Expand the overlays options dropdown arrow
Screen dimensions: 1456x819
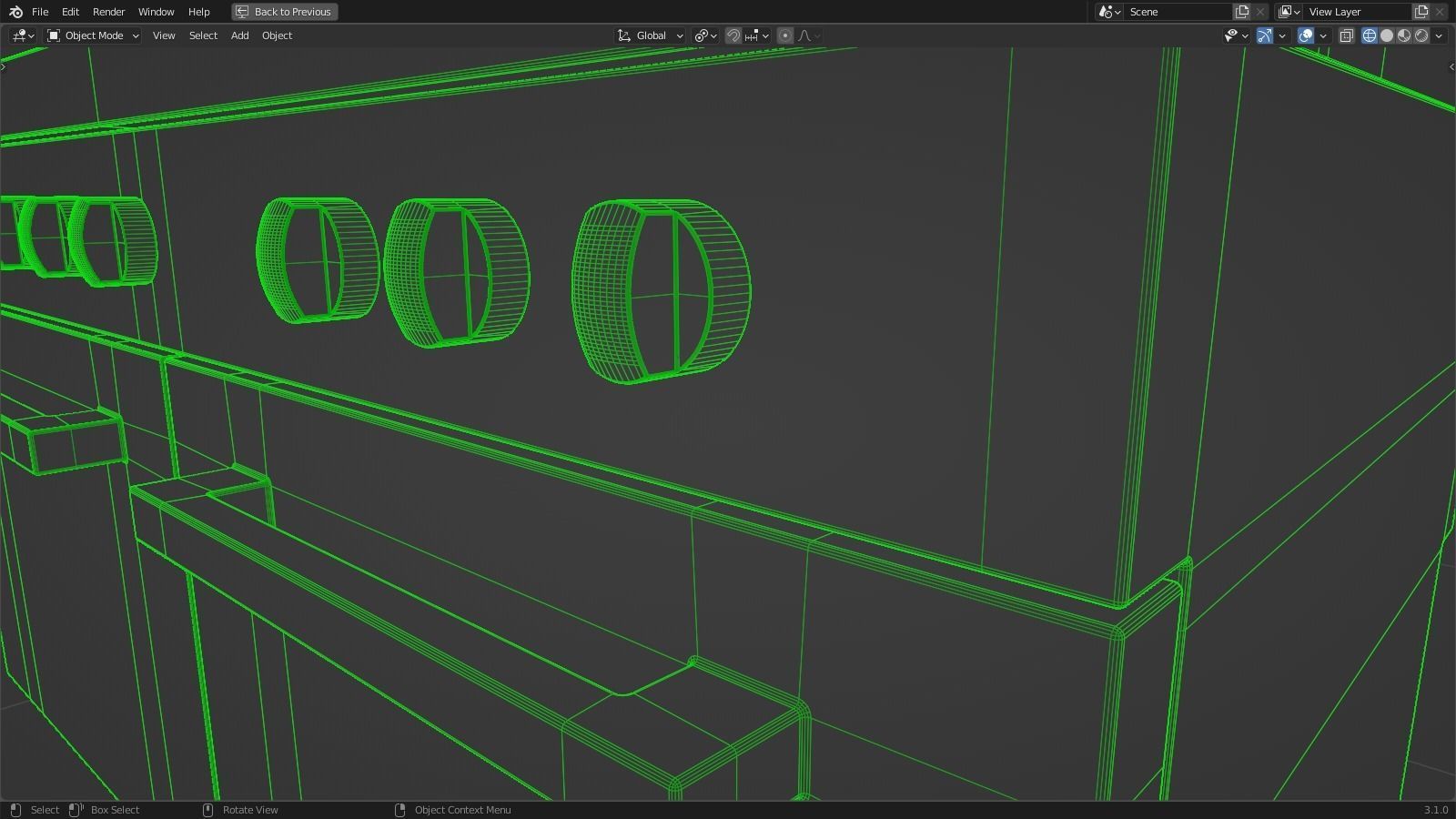coord(1323,35)
